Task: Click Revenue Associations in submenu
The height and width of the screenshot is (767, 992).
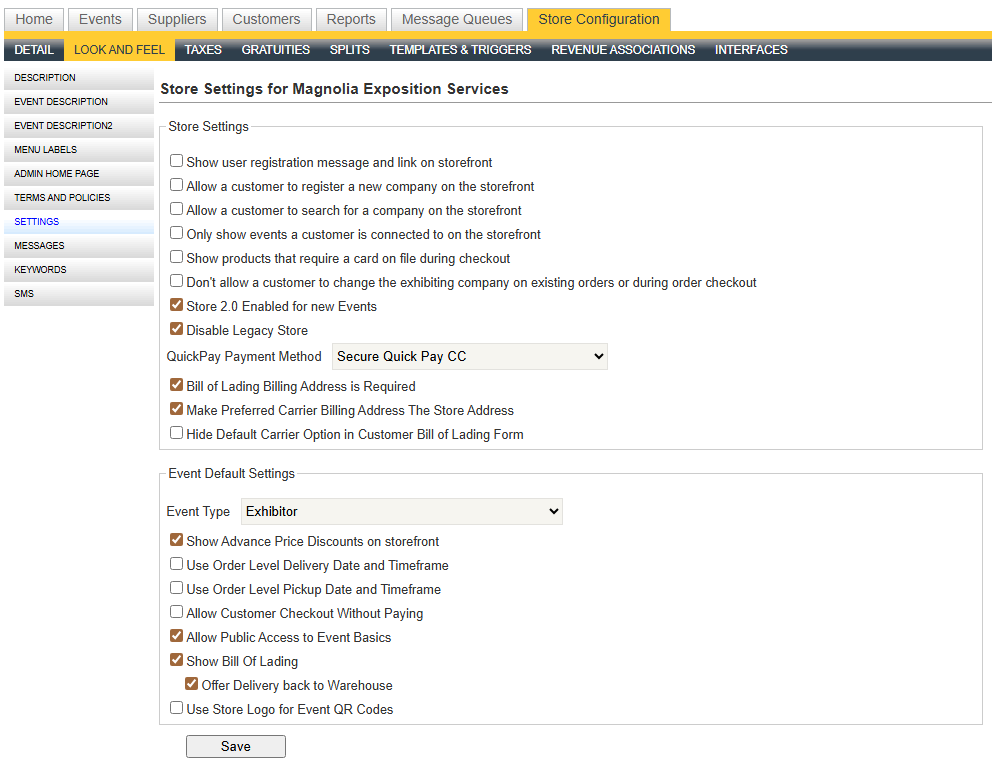Action: [623, 49]
